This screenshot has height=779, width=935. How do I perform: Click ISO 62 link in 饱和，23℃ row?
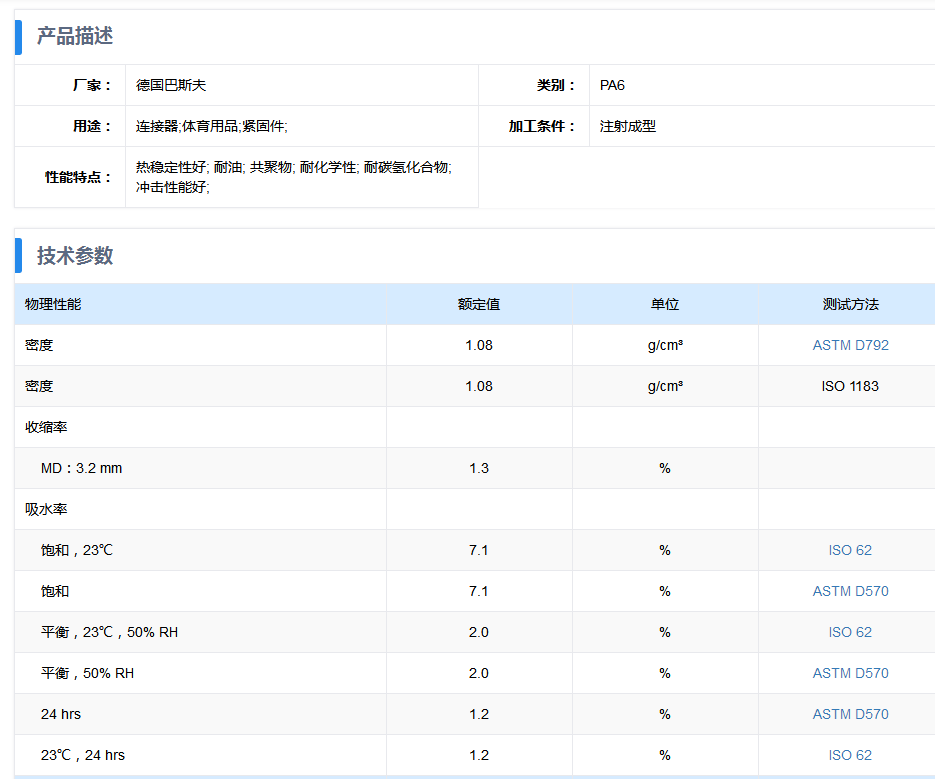850,550
